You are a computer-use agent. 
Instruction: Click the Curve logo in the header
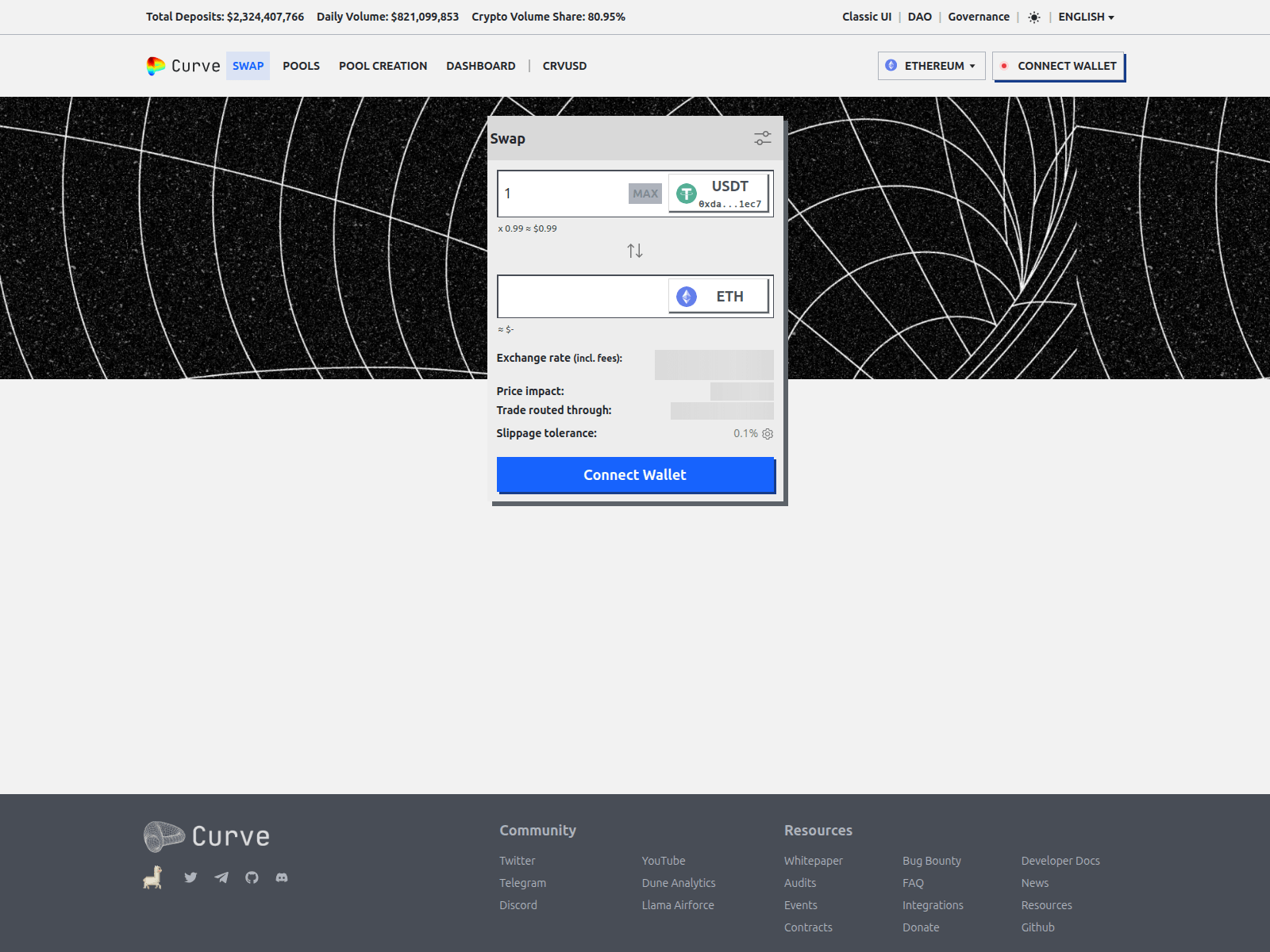coord(182,66)
